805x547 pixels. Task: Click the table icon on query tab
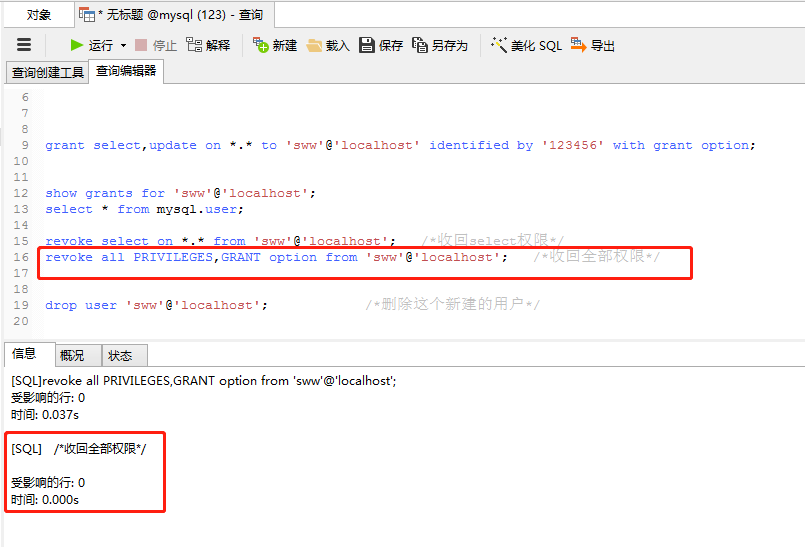87,15
